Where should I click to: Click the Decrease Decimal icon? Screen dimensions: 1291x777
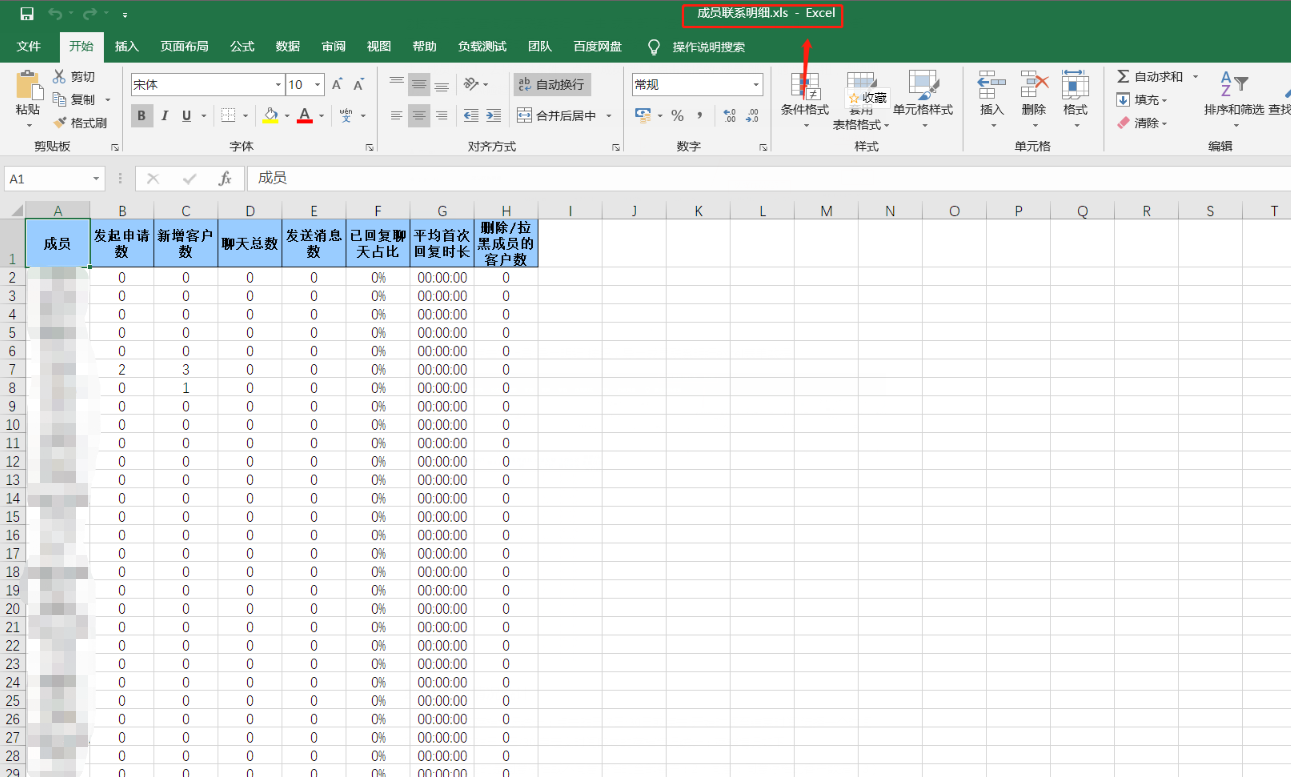click(x=752, y=116)
